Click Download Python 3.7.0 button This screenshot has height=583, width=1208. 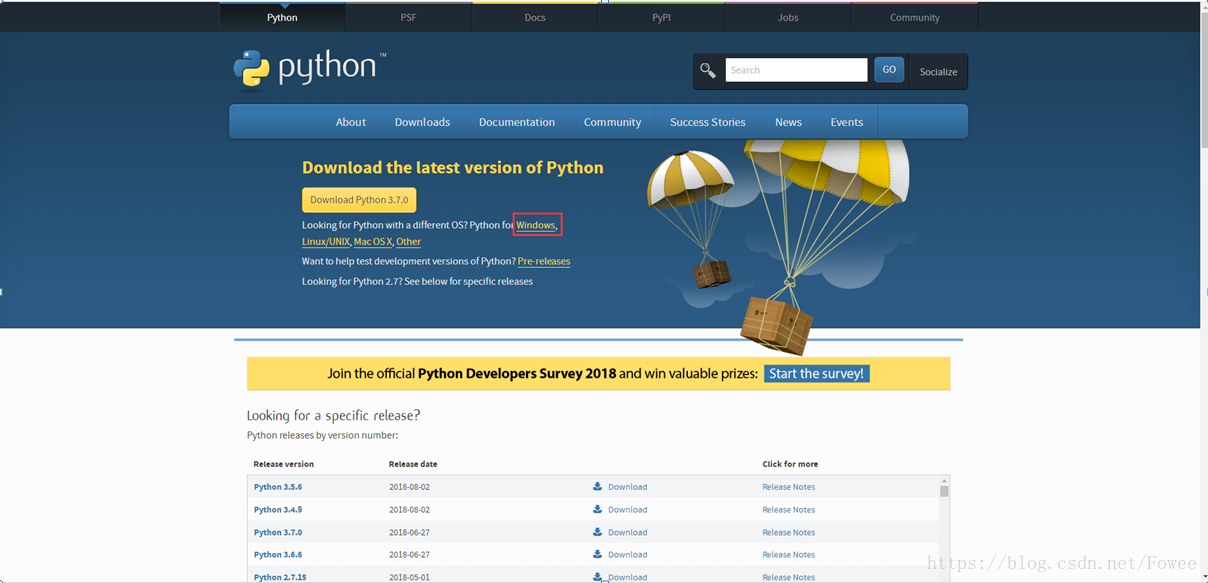359,199
